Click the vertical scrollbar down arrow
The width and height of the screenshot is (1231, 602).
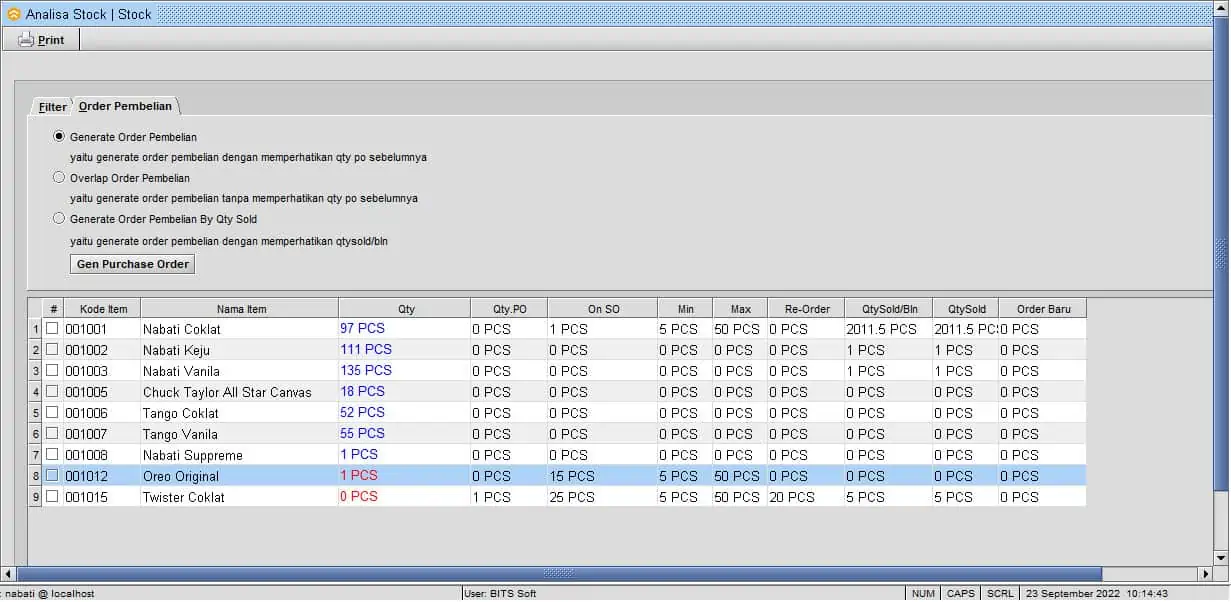click(1221, 558)
